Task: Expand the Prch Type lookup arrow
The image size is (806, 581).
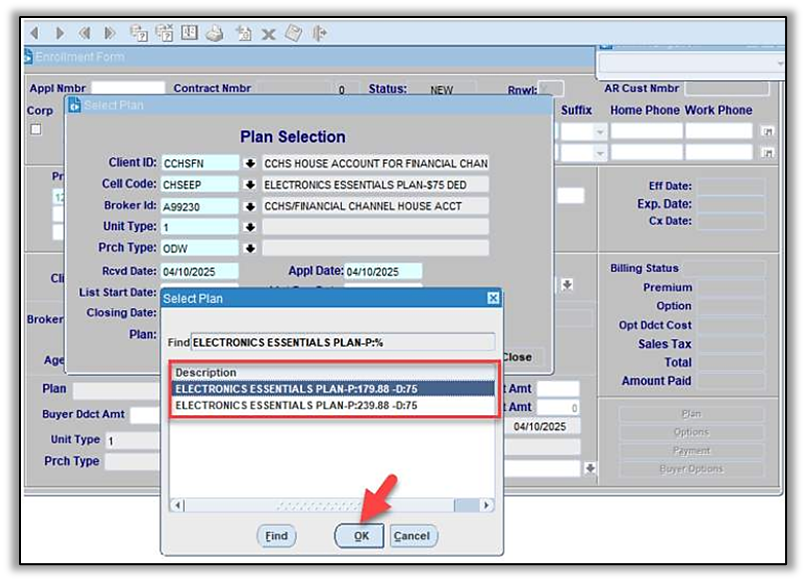Action: [250, 248]
